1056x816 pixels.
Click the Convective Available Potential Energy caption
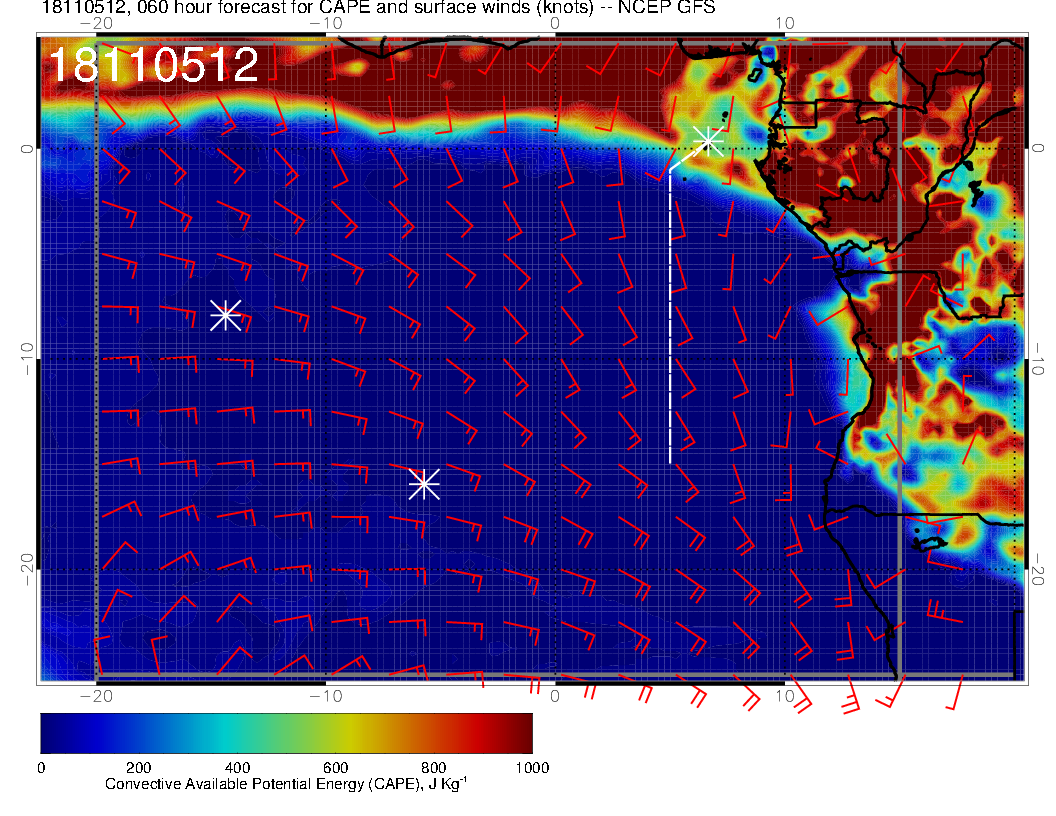click(x=286, y=784)
